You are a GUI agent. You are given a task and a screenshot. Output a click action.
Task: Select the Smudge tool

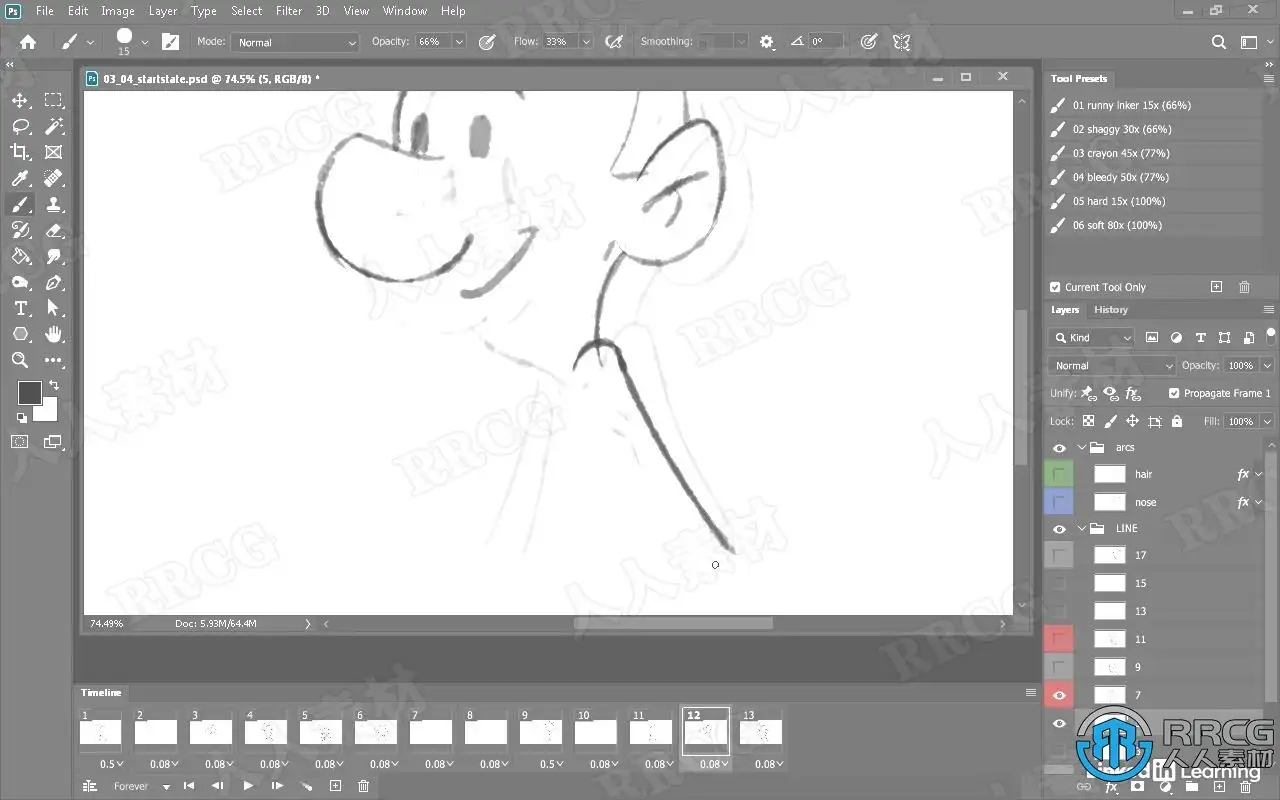click(54, 256)
